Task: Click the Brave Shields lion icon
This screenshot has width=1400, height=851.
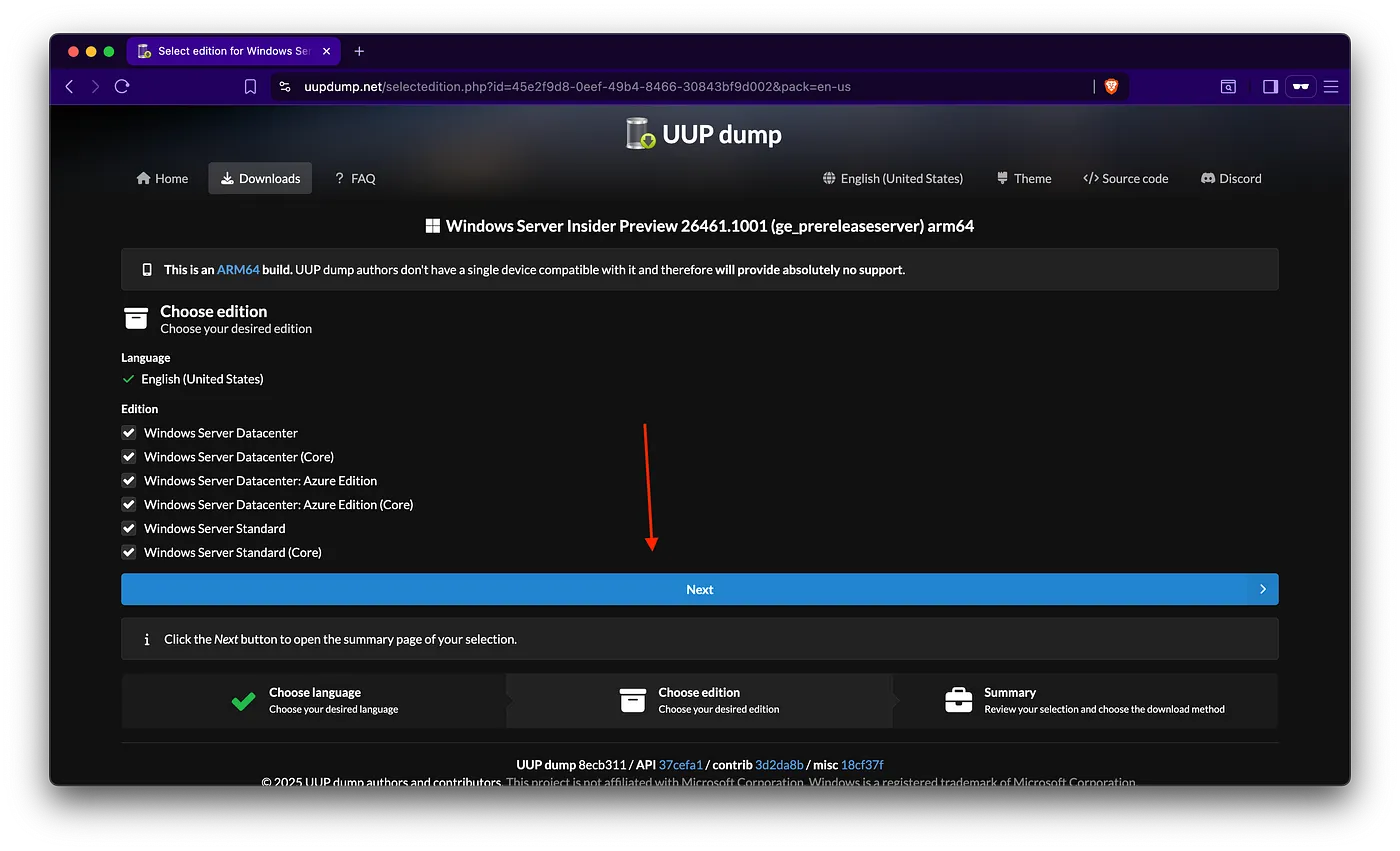Action: click(1111, 87)
